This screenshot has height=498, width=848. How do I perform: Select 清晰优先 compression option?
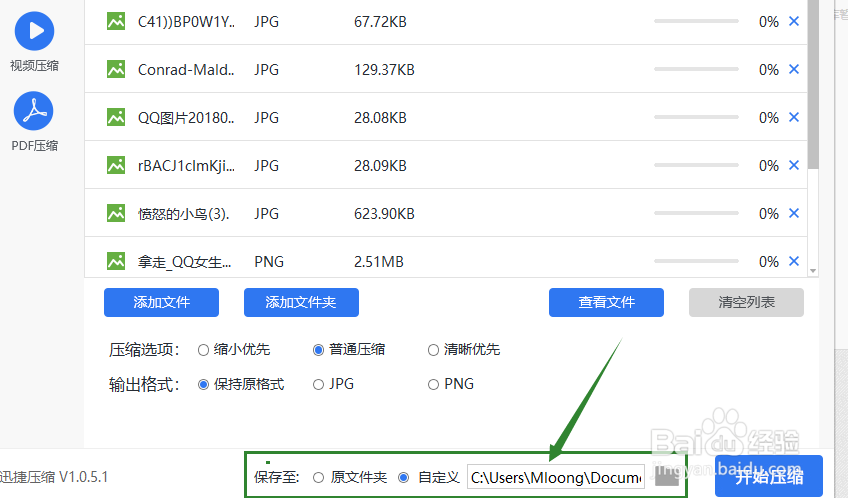coord(433,350)
